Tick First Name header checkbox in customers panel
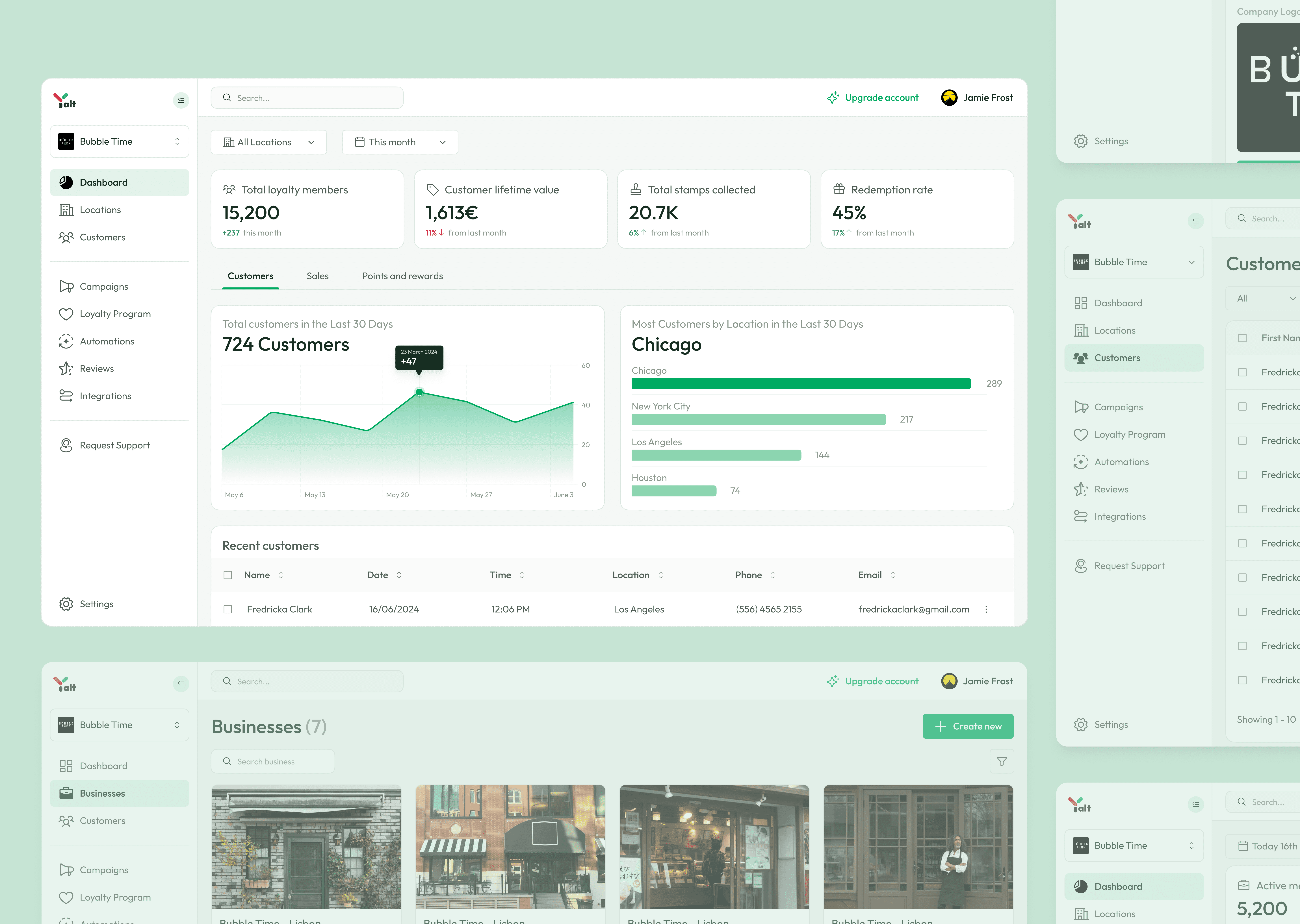This screenshot has width=1300, height=924. (1243, 338)
